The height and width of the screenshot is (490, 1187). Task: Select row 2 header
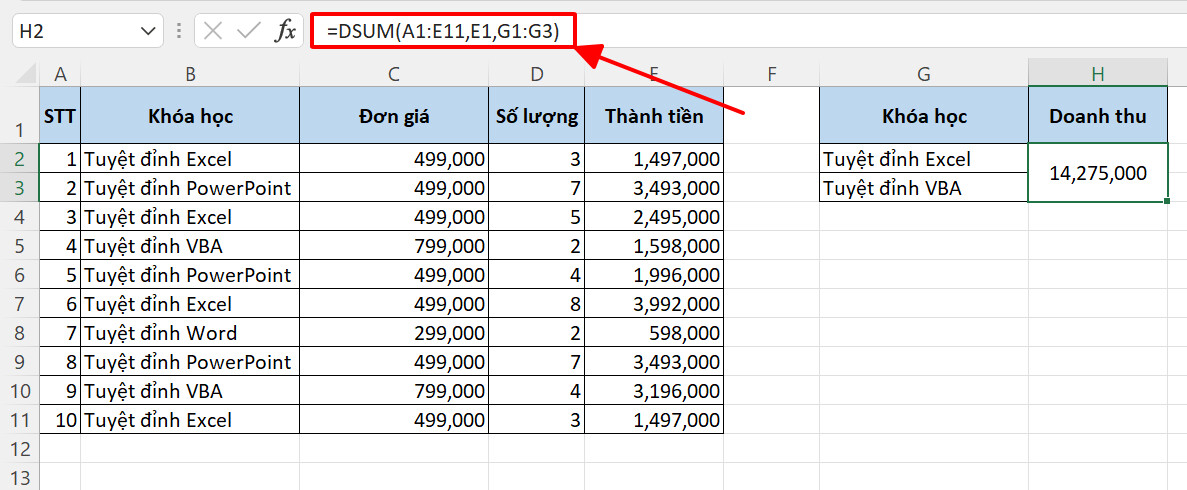[20, 159]
